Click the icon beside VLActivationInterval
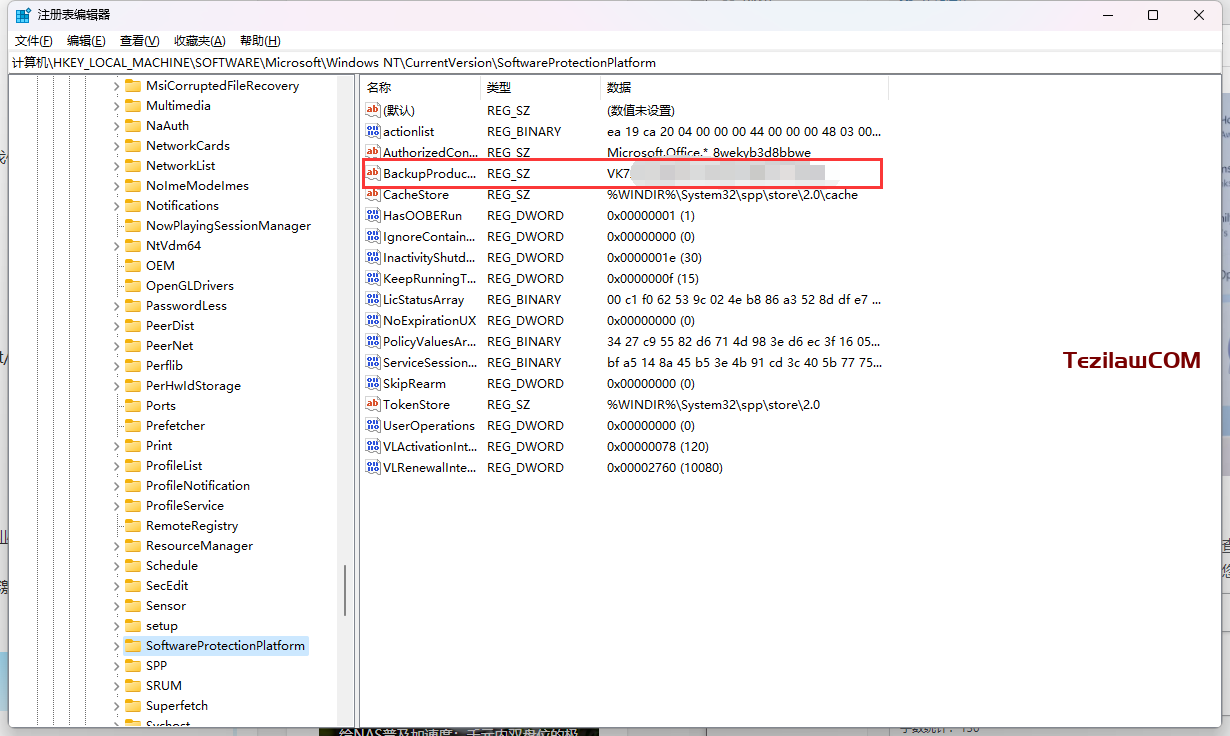 373,446
